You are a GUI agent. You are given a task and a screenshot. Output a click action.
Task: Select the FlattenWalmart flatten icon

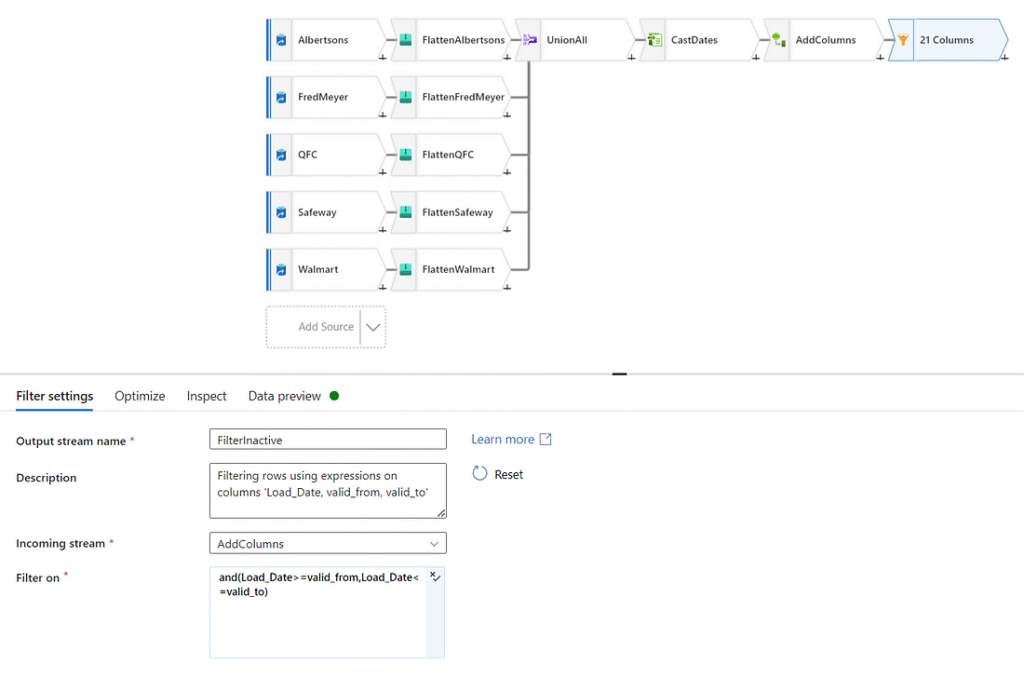(406, 270)
